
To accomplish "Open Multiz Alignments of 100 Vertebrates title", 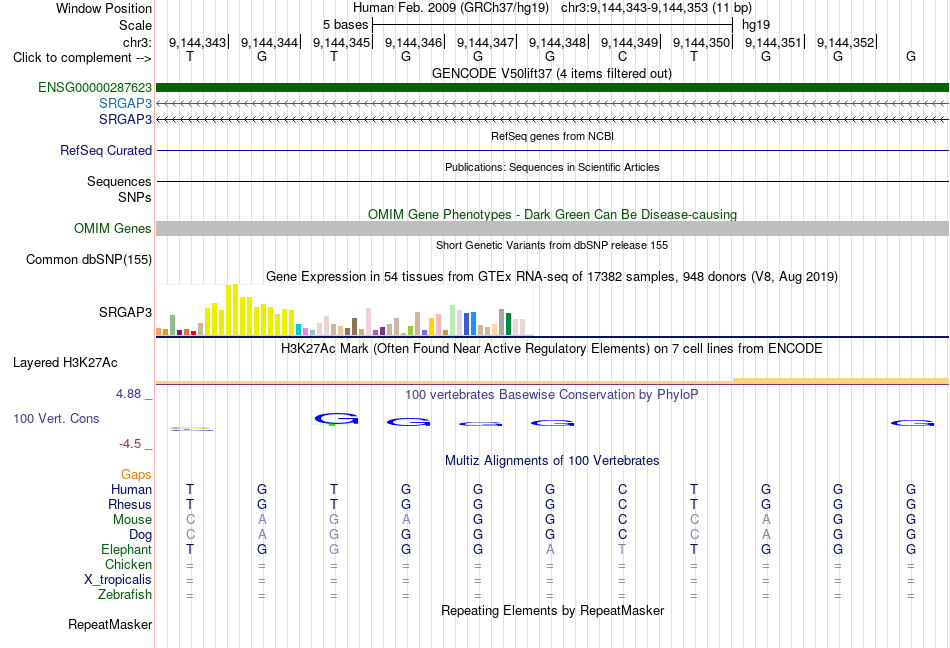I will (552, 460).
